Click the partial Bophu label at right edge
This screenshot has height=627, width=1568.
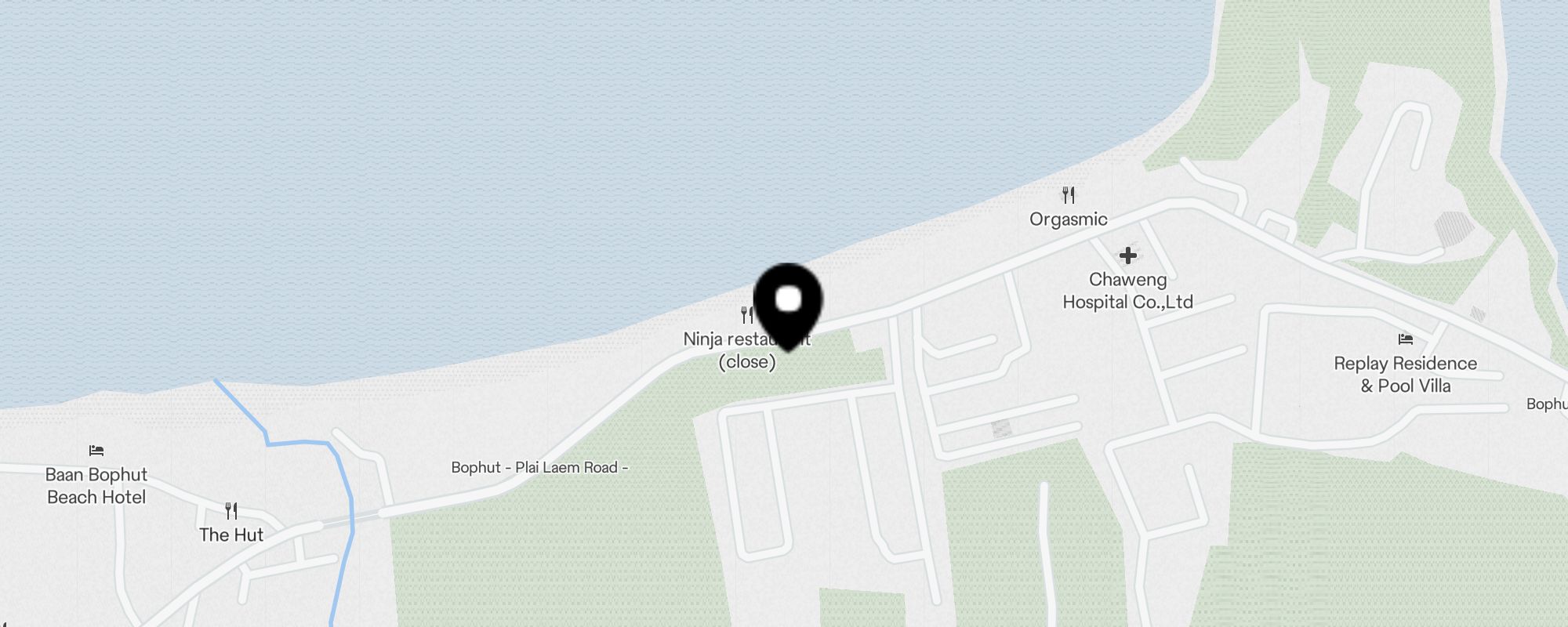[1547, 404]
